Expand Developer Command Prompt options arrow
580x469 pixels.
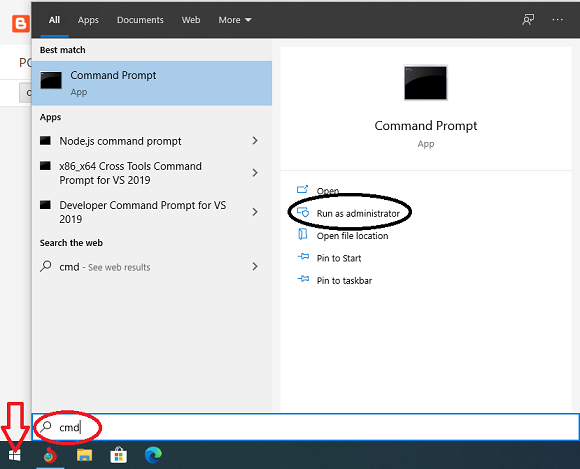click(x=255, y=212)
